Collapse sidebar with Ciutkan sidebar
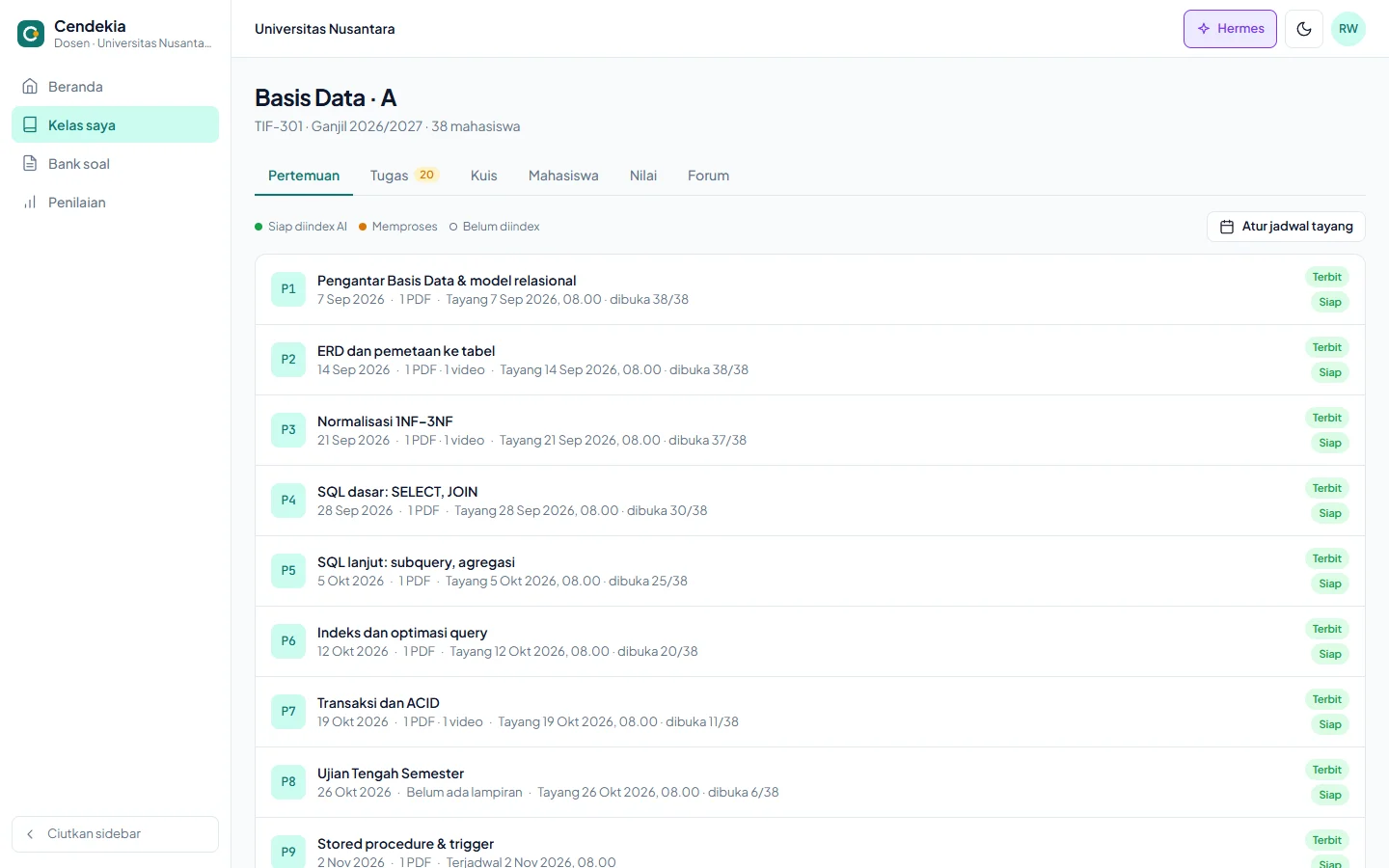Image resolution: width=1389 pixels, height=868 pixels. click(115, 834)
